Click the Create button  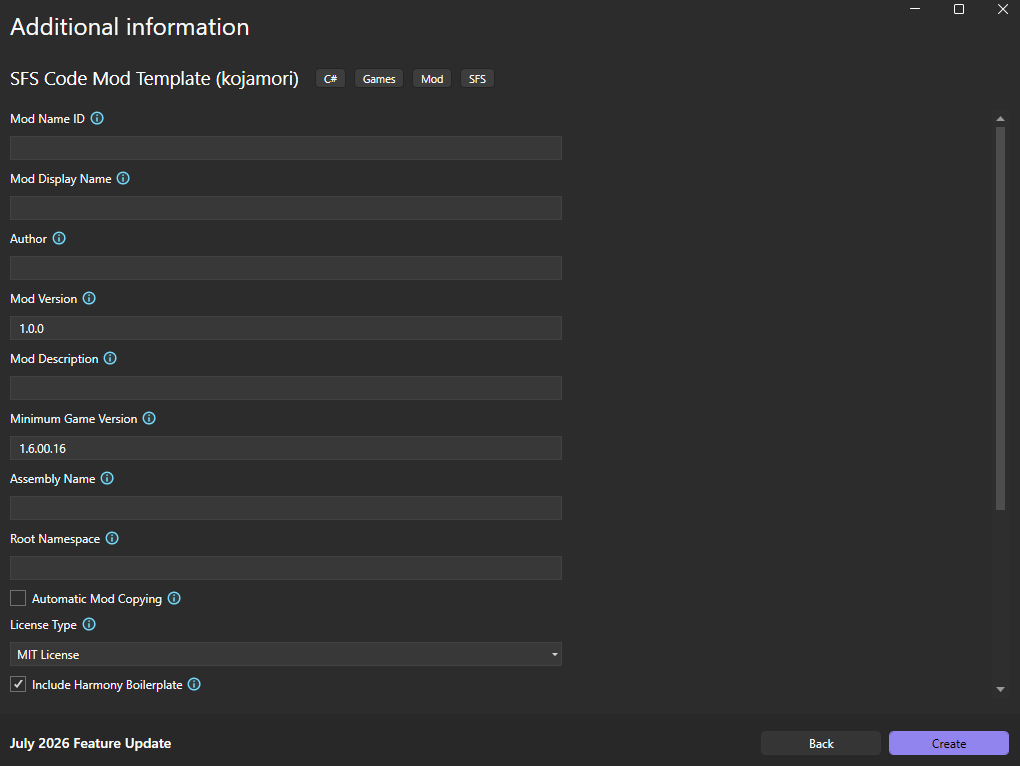pos(948,743)
